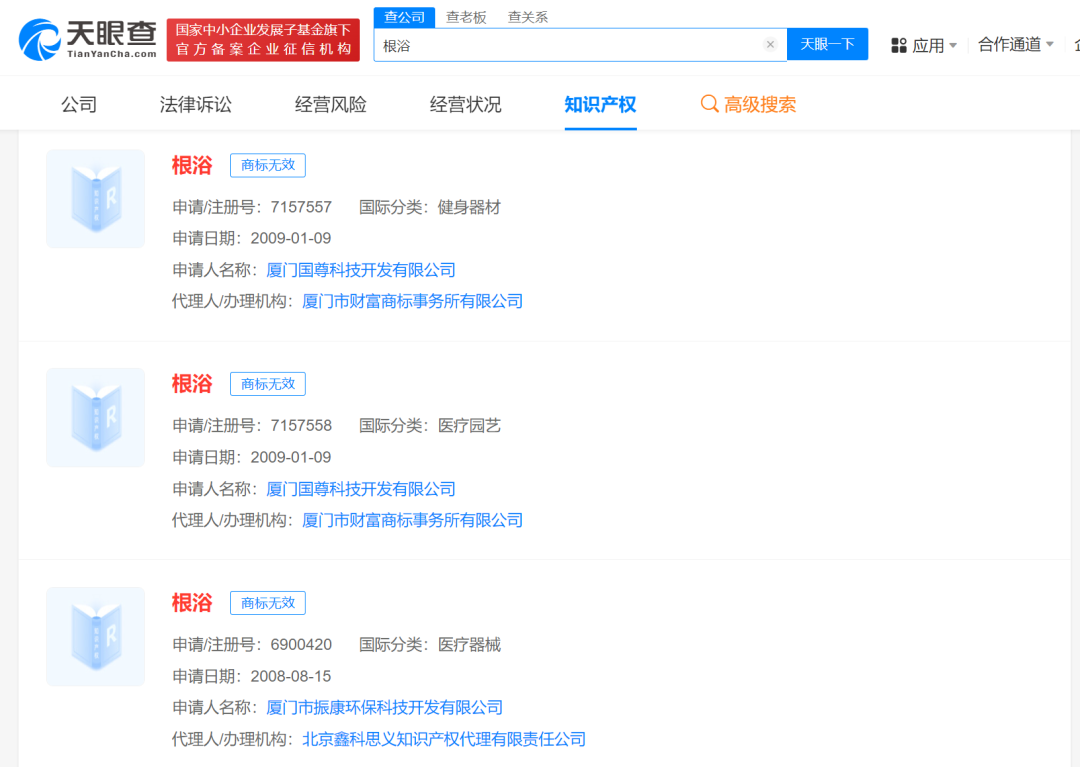The height and width of the screenshot is (767, 1080).
Task: Open trademark thumbnail for registration 7157558
Action: tap(96, 417)
